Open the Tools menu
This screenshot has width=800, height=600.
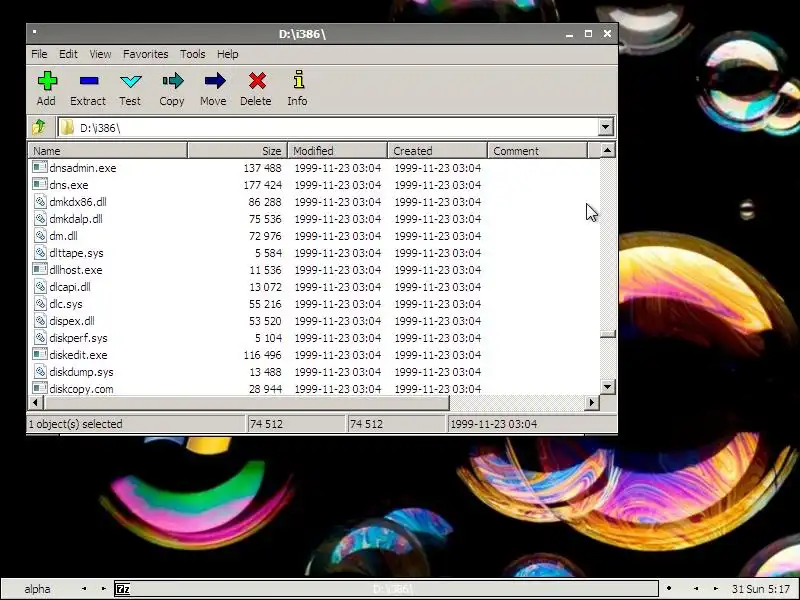192,54
